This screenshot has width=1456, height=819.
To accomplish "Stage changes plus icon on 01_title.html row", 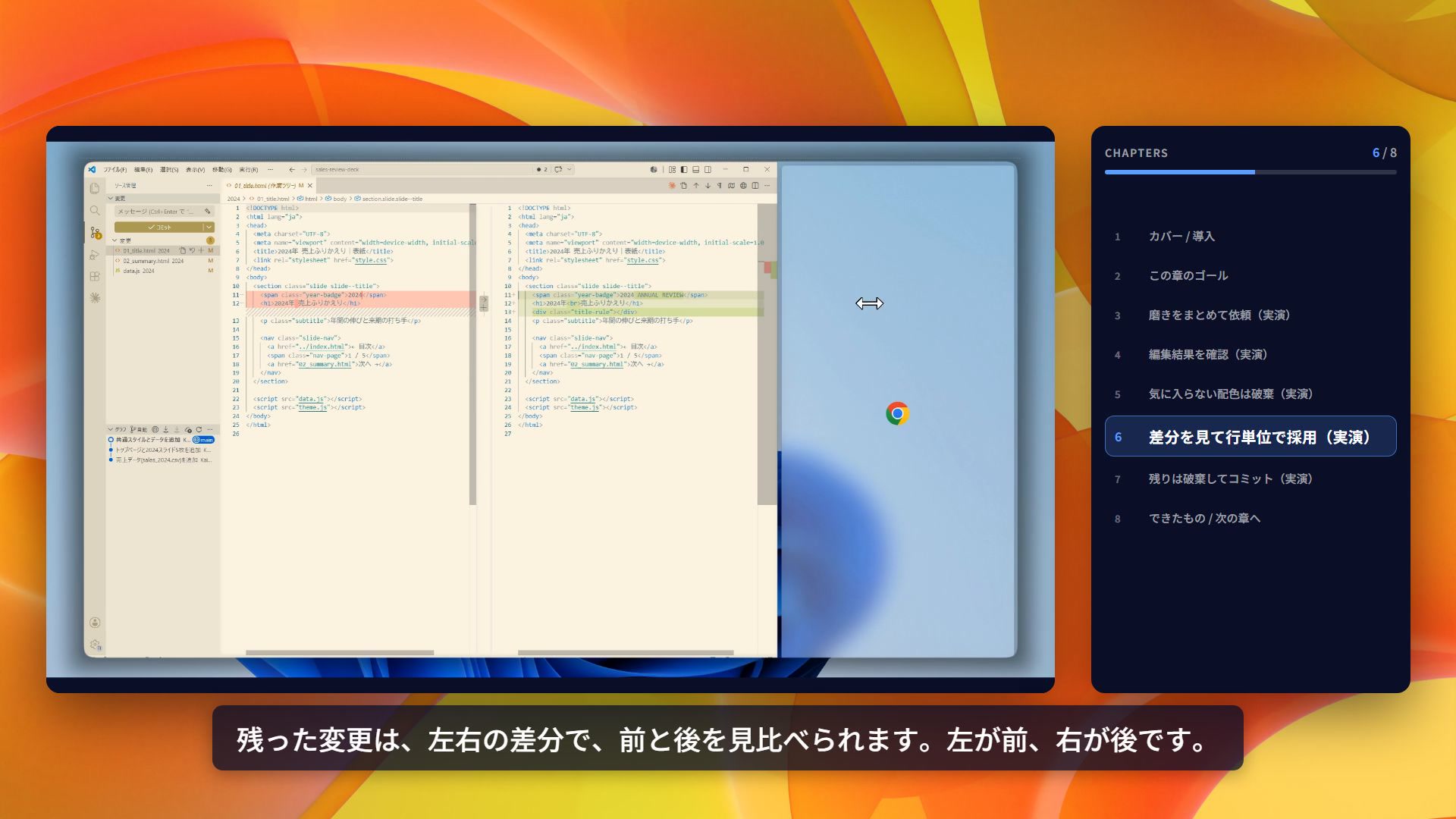I will (201, 250).
